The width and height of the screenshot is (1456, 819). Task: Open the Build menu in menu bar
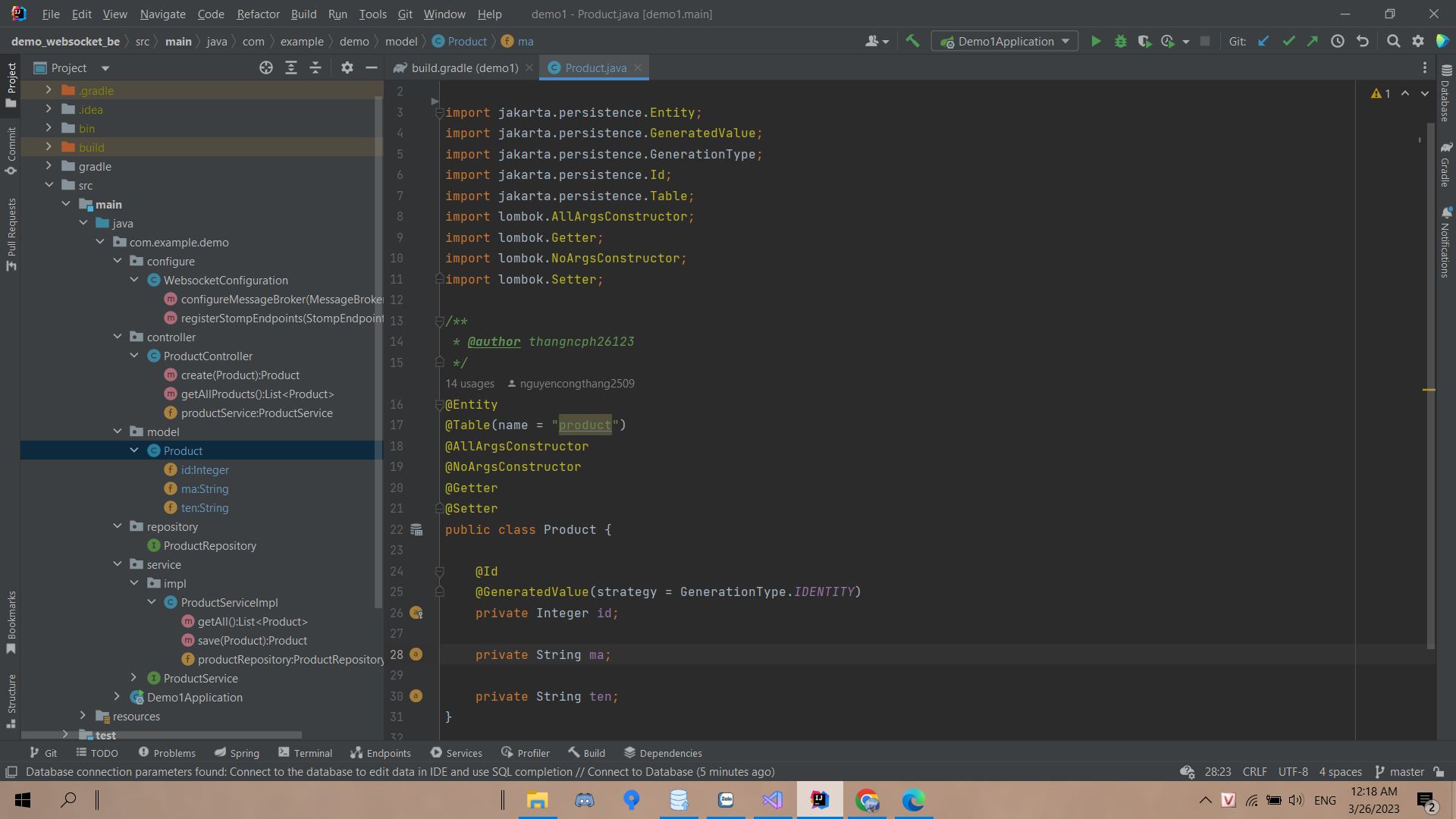click(x=303, y=13)
